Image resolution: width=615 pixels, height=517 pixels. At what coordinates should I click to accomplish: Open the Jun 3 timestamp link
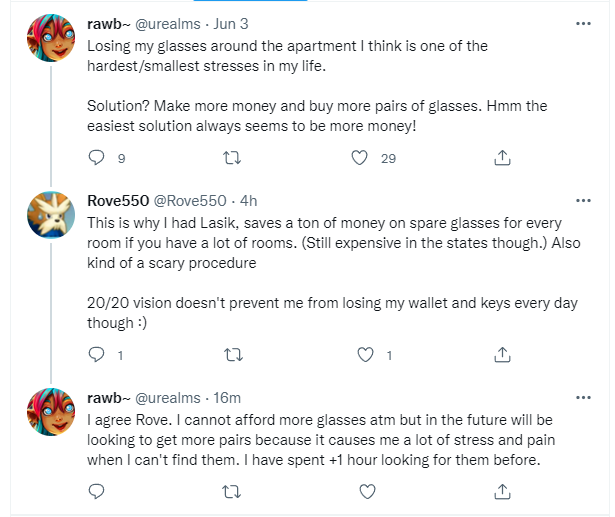231,24
